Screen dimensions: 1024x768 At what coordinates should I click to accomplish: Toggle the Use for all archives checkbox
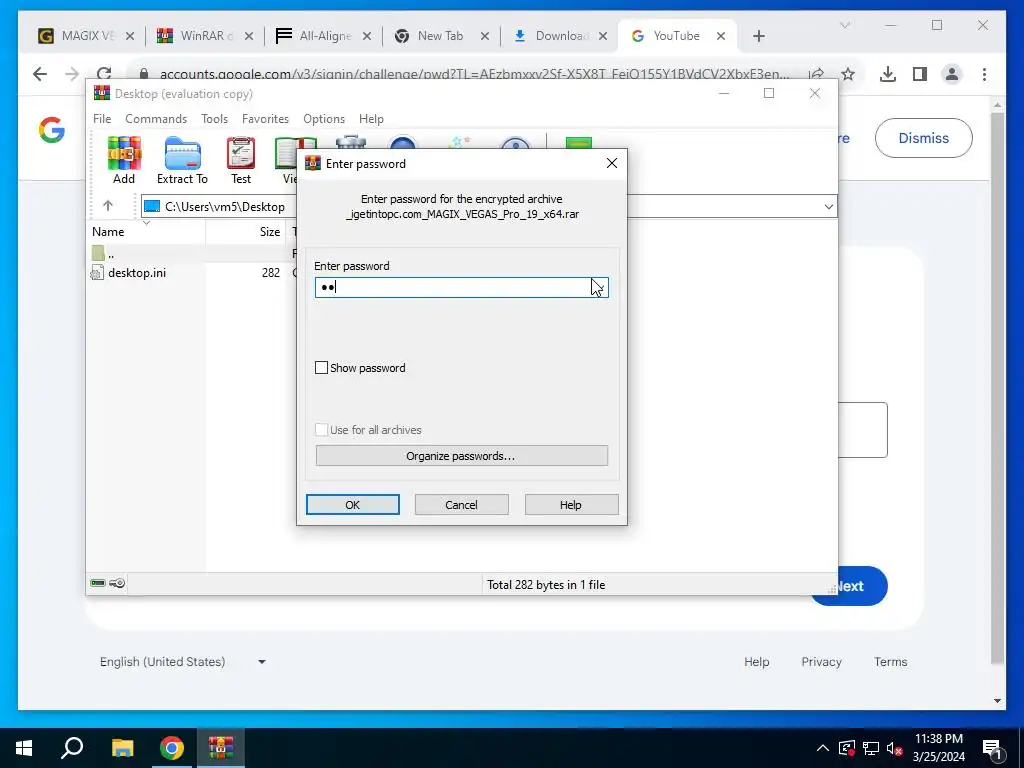(321, 430)
